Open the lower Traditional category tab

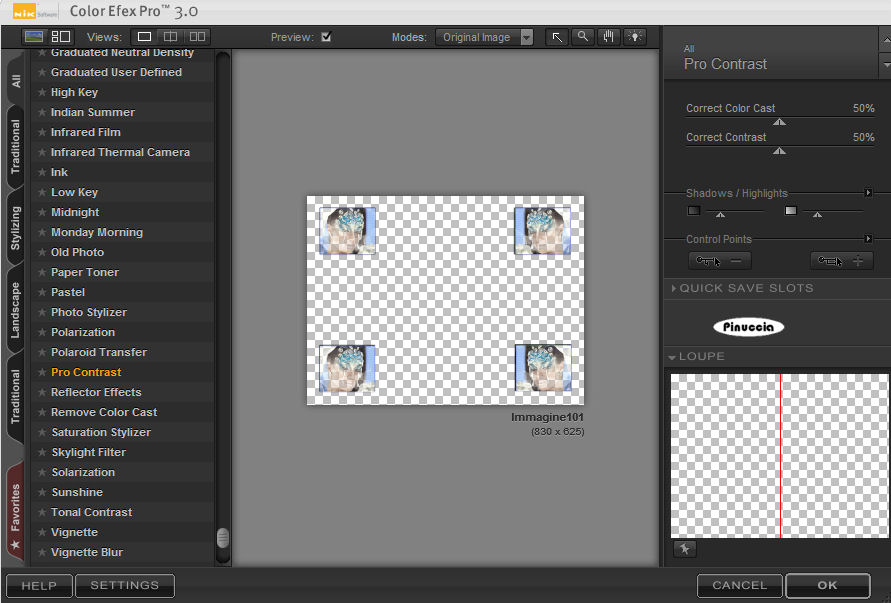15,397
